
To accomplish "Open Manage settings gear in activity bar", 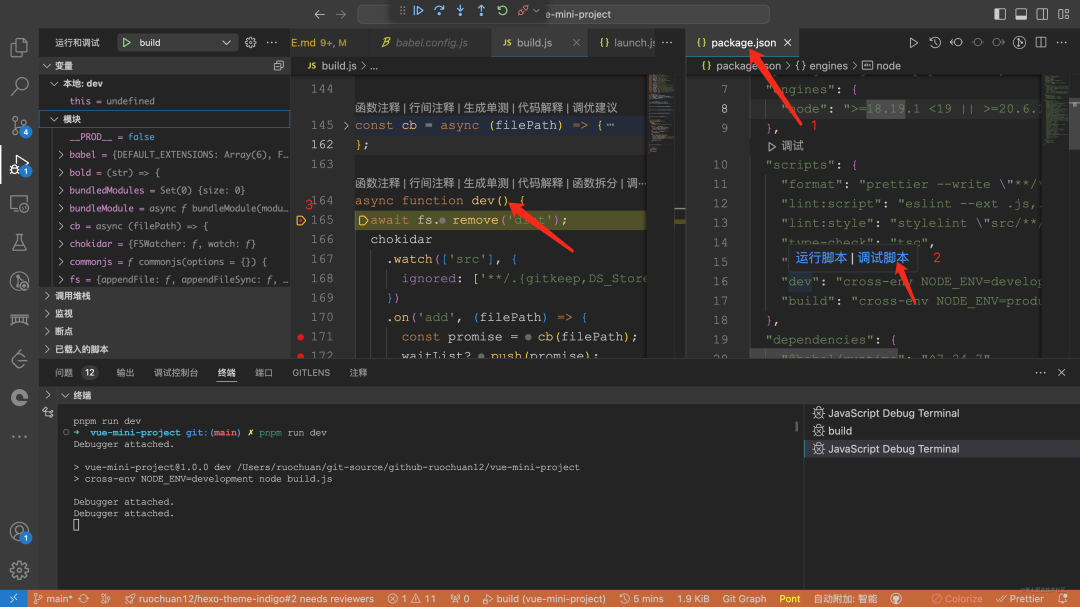I will (19, 570).
